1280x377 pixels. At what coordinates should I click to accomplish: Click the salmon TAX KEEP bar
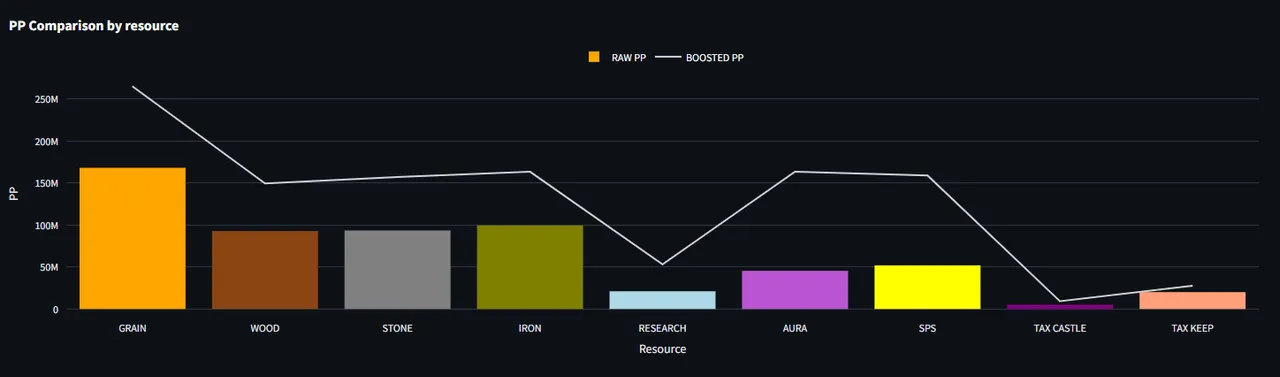pyautogui.click(x=1192, y=300)
